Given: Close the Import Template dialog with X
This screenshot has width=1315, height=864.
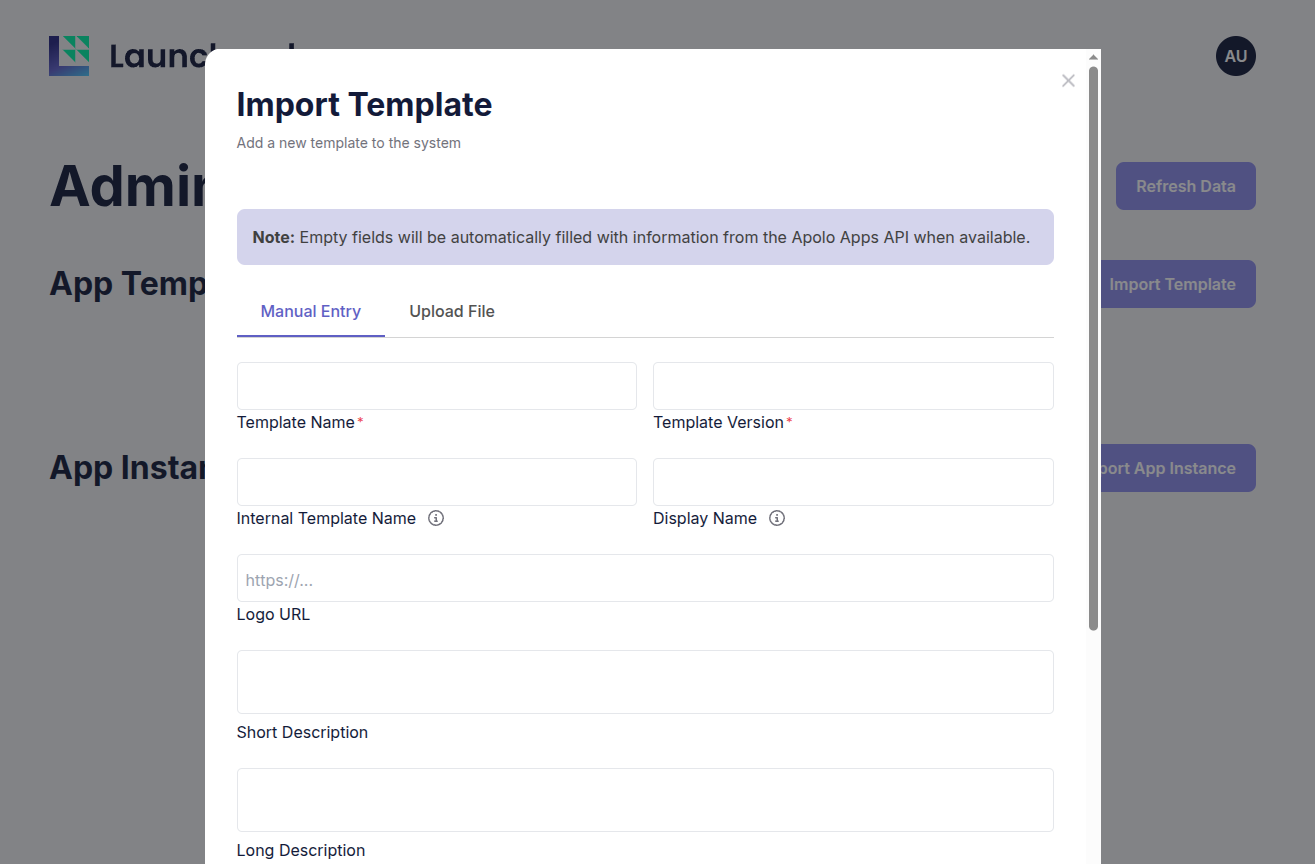Looking at the screenshot, I should coord(1068,81).
